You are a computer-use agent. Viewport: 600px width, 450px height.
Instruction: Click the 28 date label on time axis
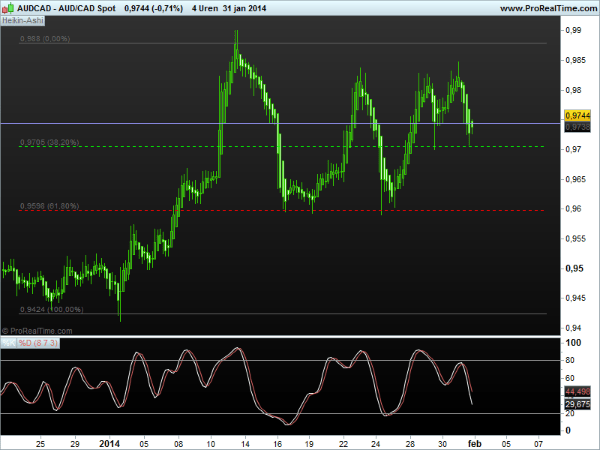410,444
